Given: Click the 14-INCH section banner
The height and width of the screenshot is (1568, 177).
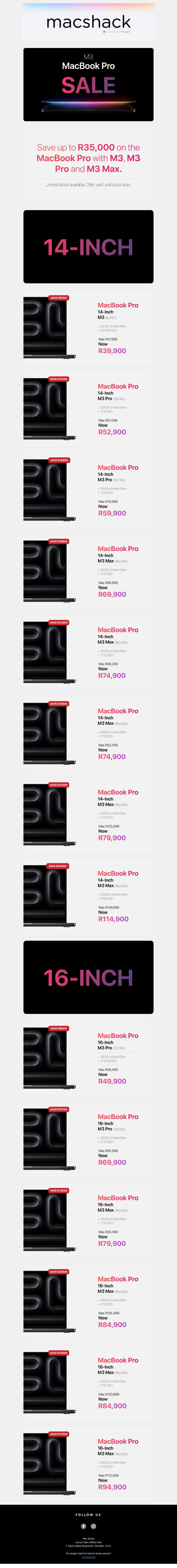Looking at the screenshot, I should pyautogui.click(x=89, y=247).
